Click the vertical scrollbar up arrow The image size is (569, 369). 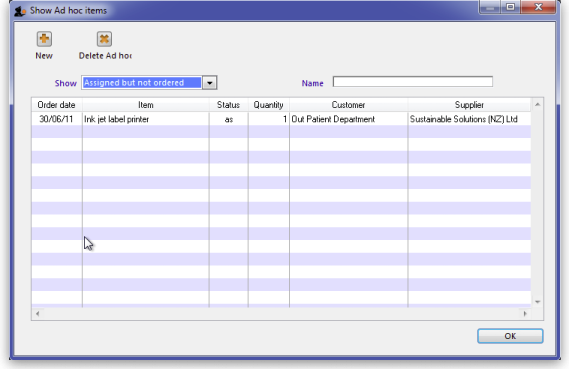point(537,104)
